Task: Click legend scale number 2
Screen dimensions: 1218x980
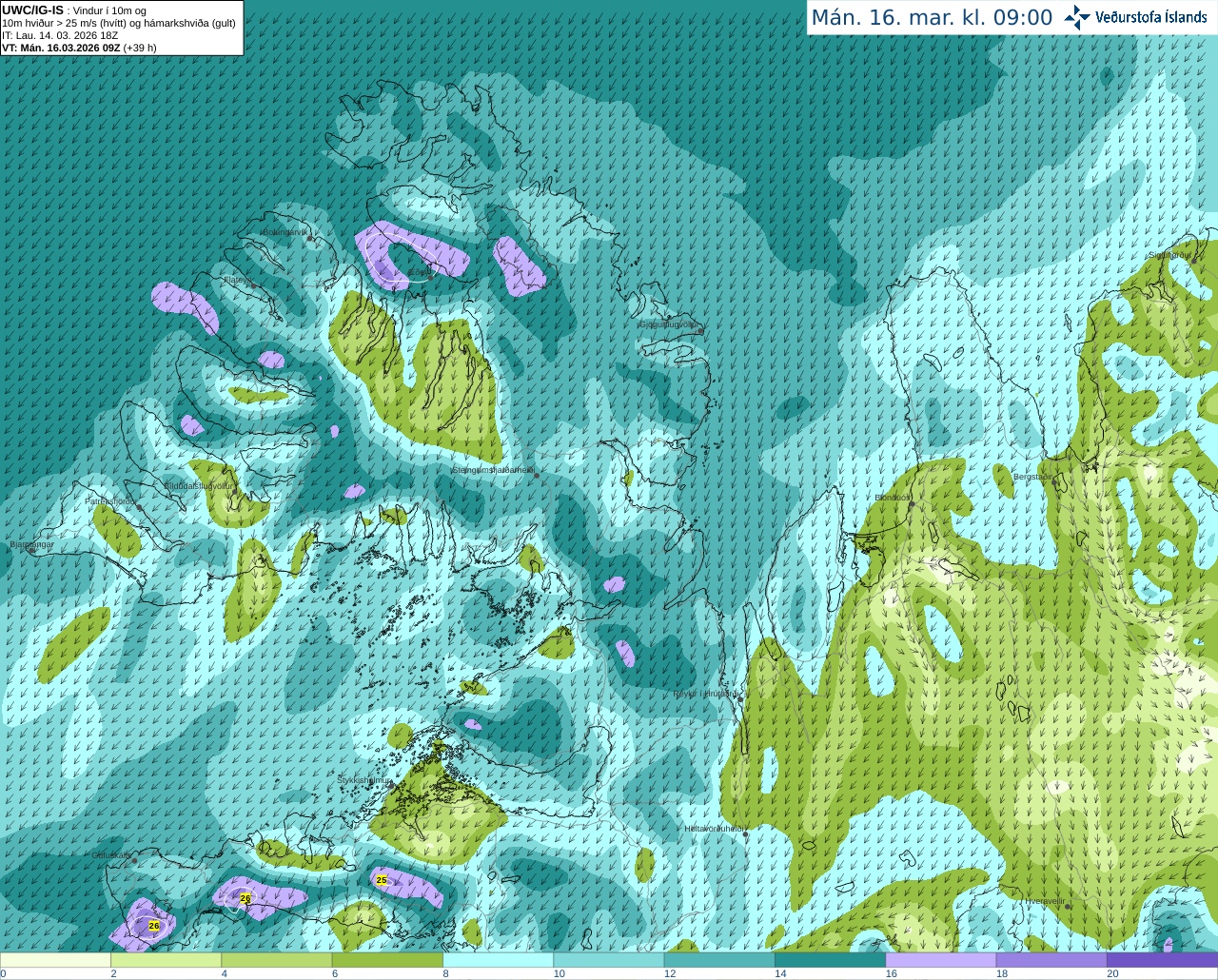Action: pyautogui.click(x=113, y=973)
